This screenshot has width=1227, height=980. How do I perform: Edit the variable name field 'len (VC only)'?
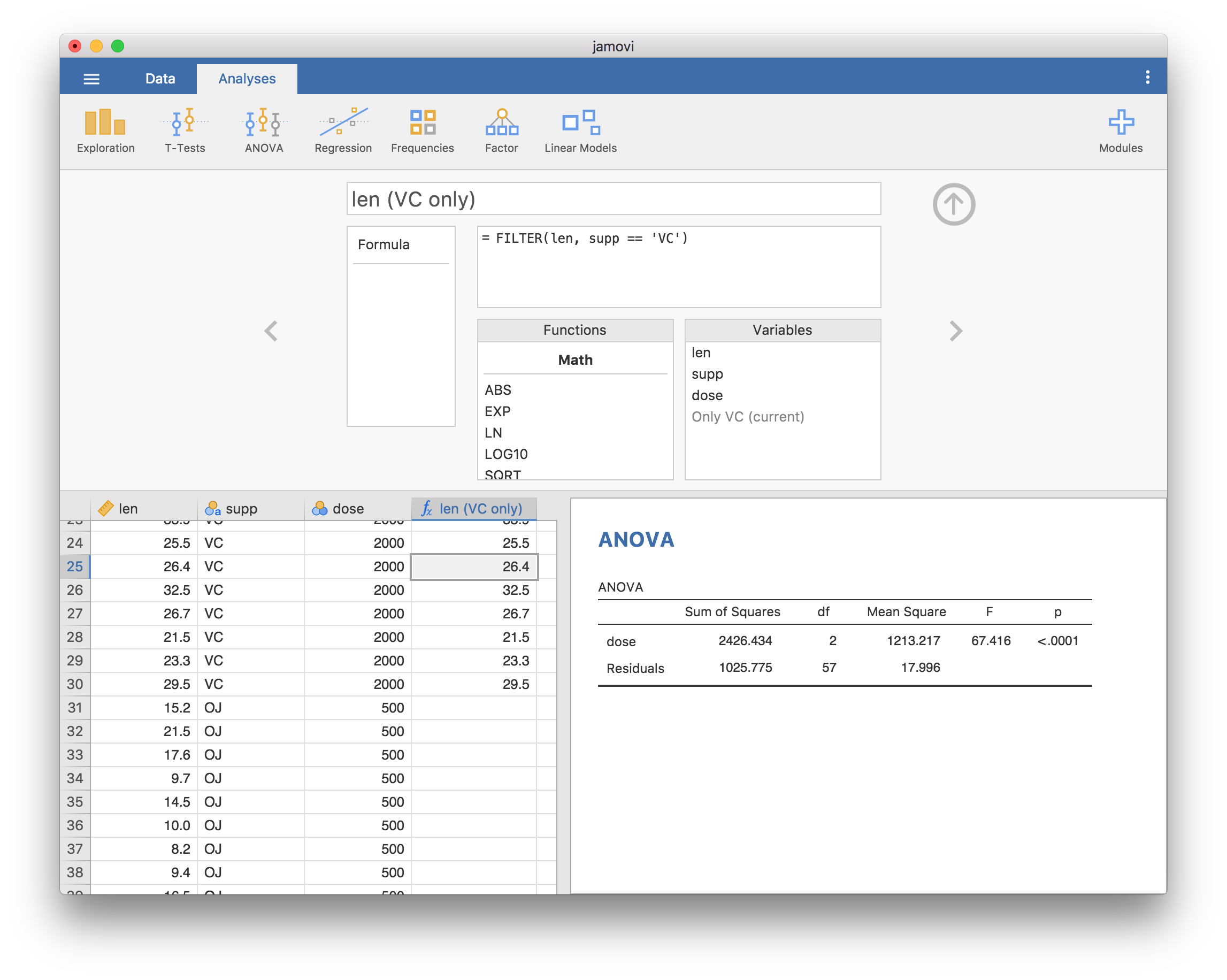pyautogui.click(x=613, y=198)
